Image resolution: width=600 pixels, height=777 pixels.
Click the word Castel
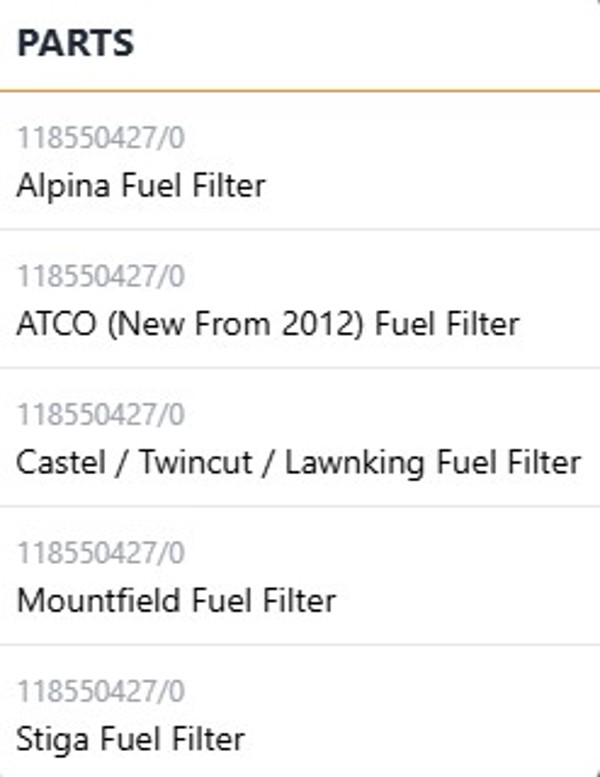tap(61, 462)
